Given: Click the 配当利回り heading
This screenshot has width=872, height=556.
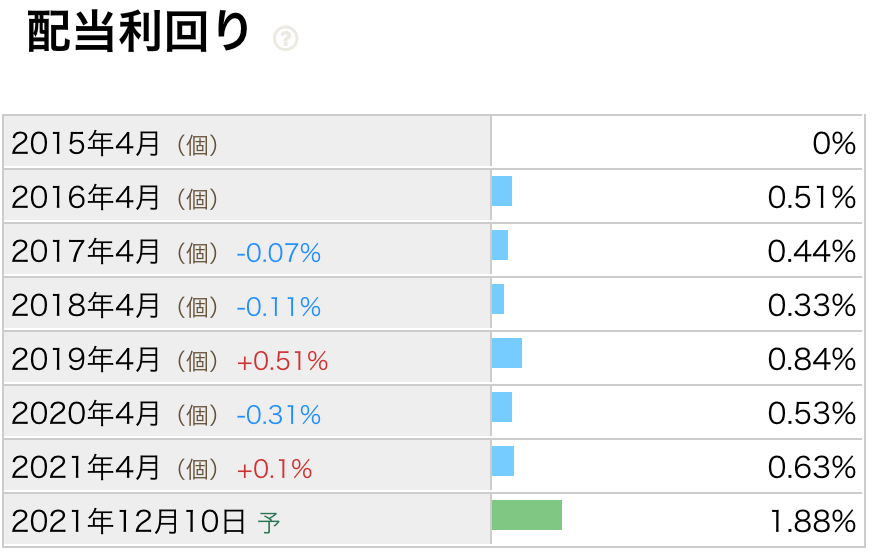Looking at the screenshot, I should click(138, 33).
